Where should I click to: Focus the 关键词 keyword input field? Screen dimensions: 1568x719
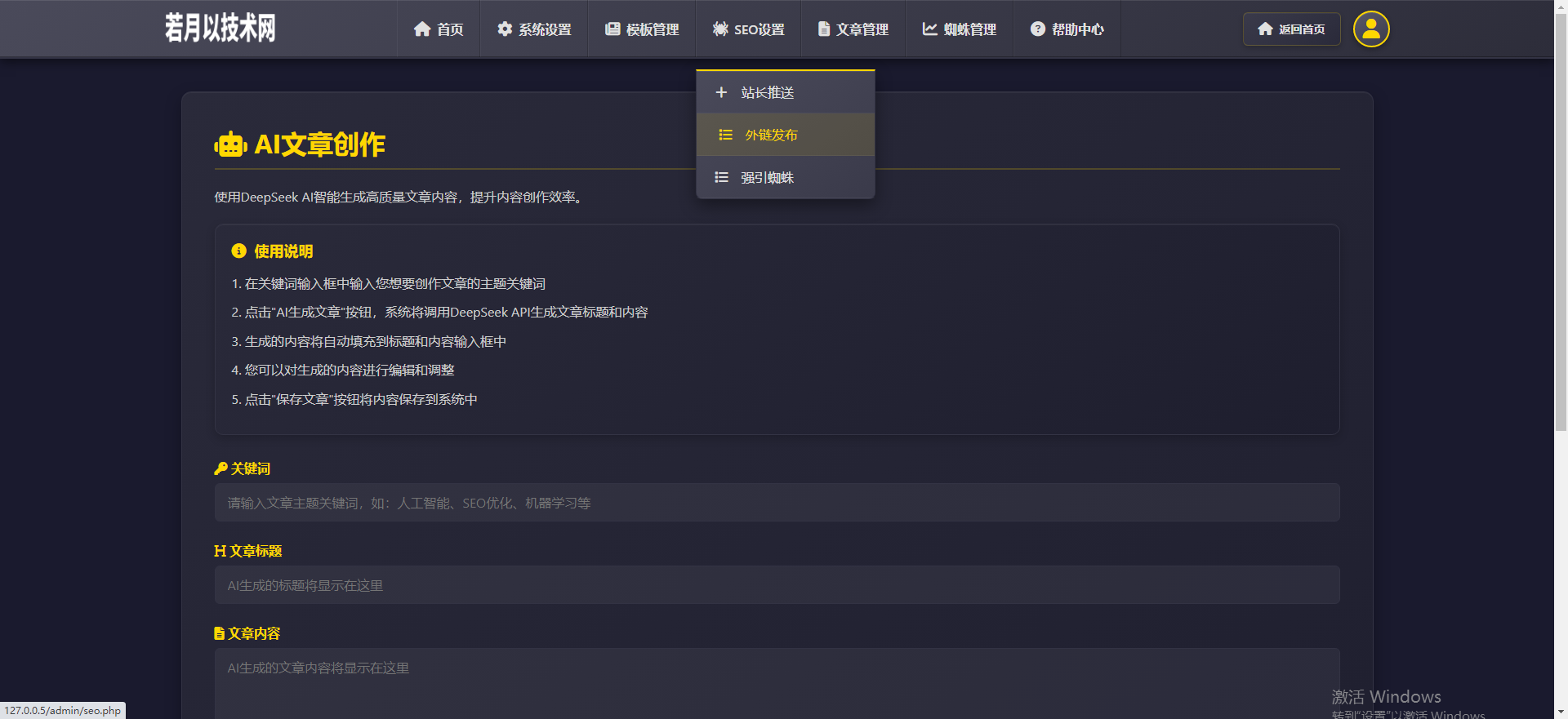(776, 503)
